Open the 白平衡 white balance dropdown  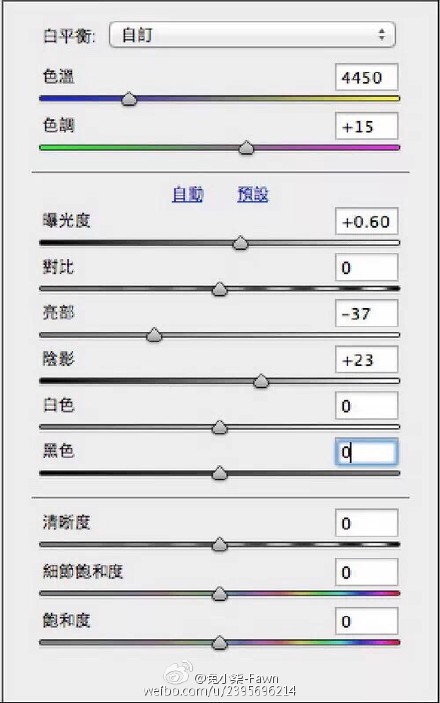tap(252, 35)
